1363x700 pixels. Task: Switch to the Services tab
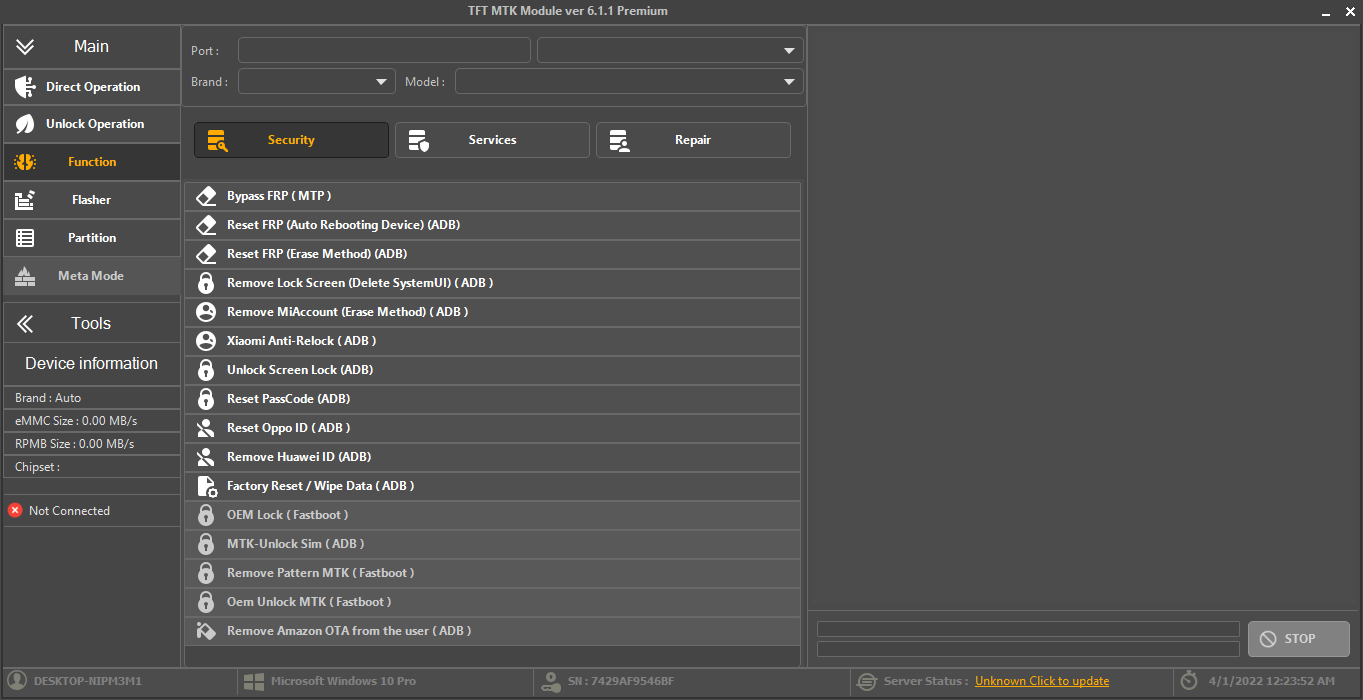click(491, 139)
